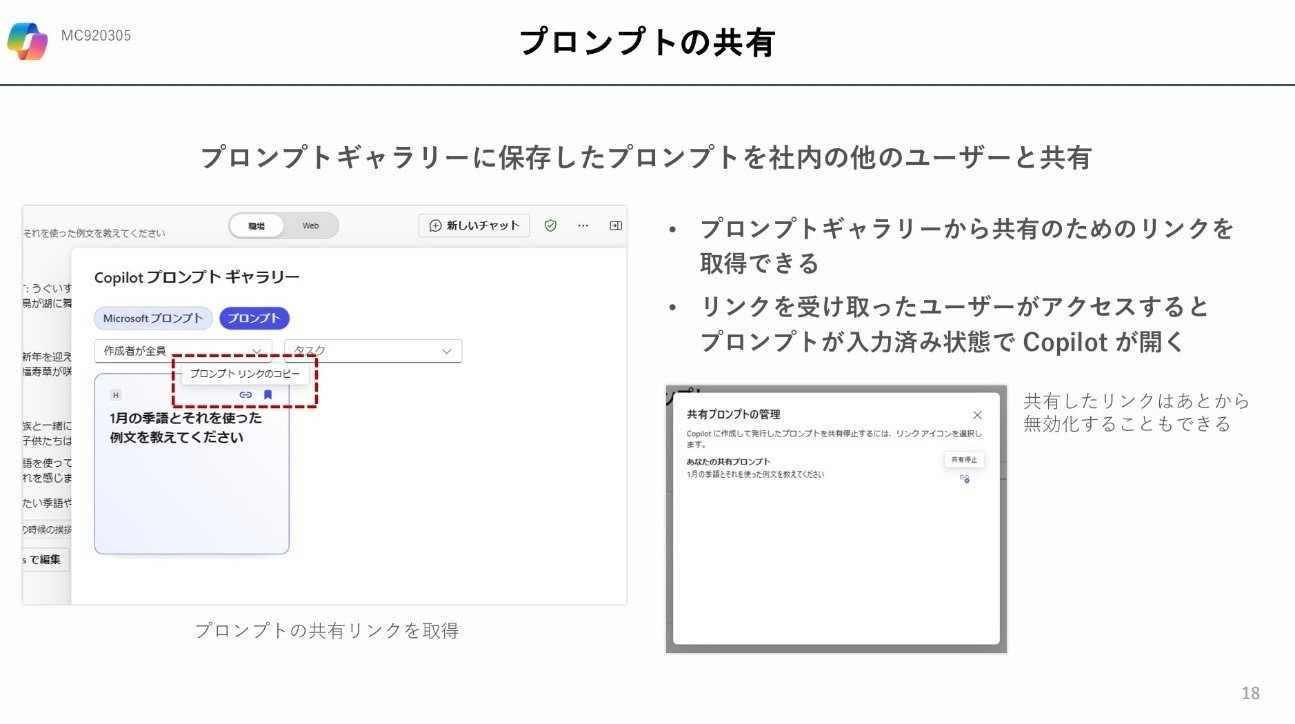Click the 共有停止 tooltip button
This screenshot has height=724, width=1295.
965,459
